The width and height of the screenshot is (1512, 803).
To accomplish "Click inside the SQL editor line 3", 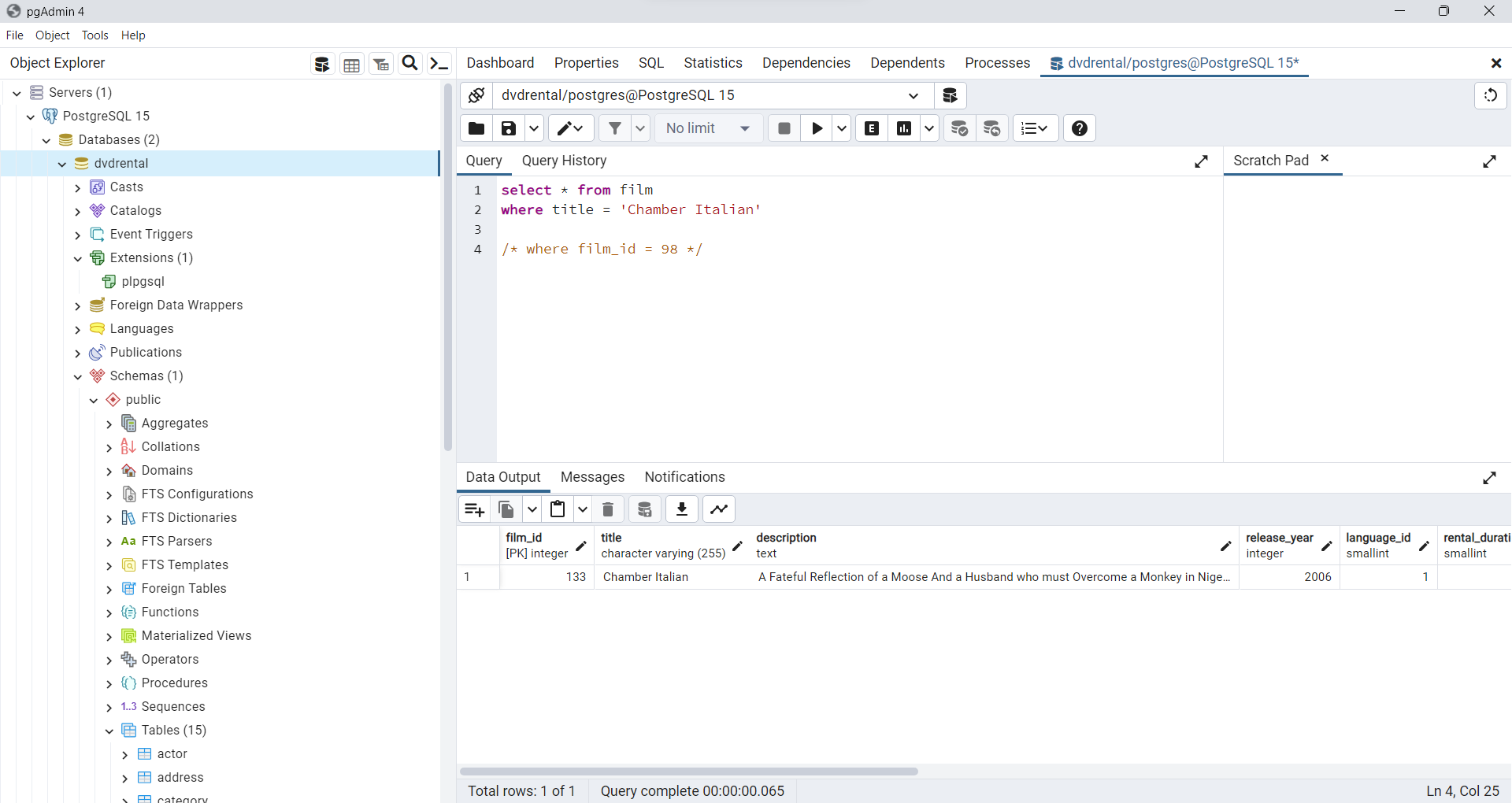I will tap(858, 230).
